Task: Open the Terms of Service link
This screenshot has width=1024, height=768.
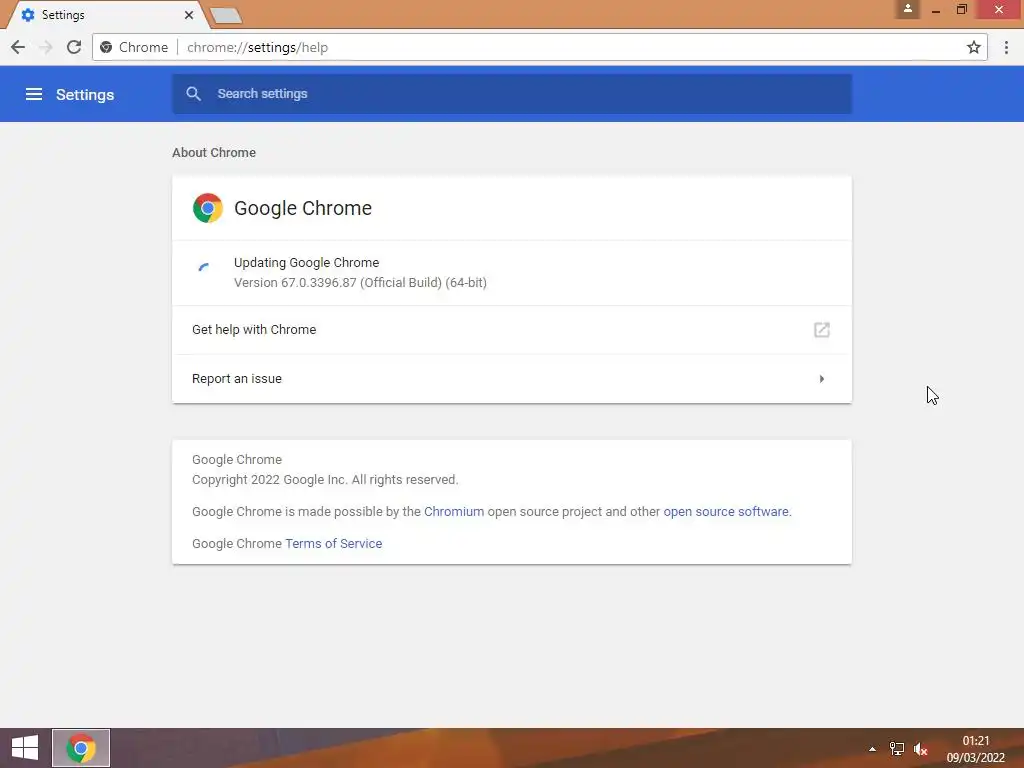Action: point(334,543)
